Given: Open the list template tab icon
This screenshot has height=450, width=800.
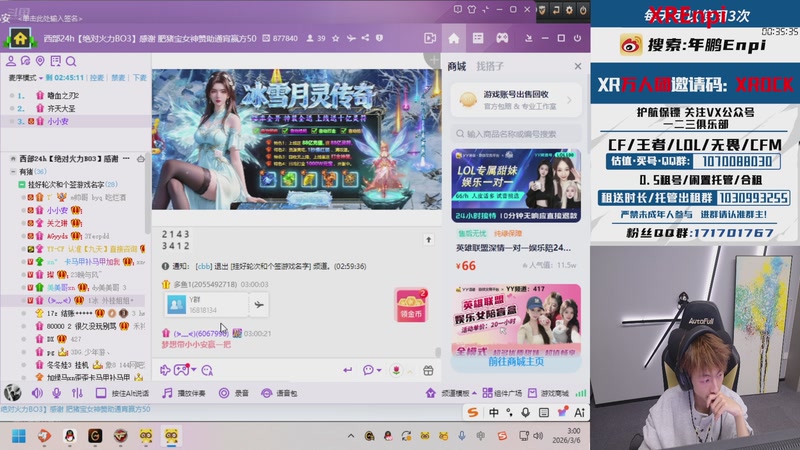Looking at the screenshot, I should 478,38.
